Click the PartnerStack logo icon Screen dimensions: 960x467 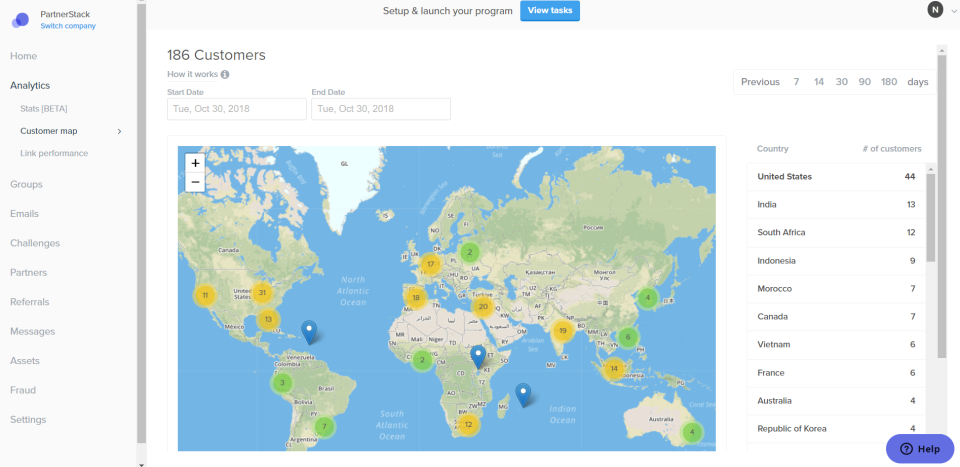(x=20, y=20)
